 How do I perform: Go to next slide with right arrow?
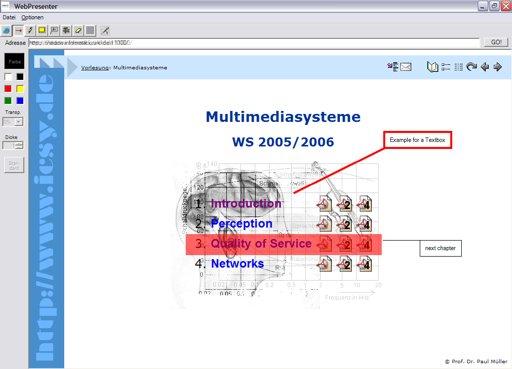point(498,67)
